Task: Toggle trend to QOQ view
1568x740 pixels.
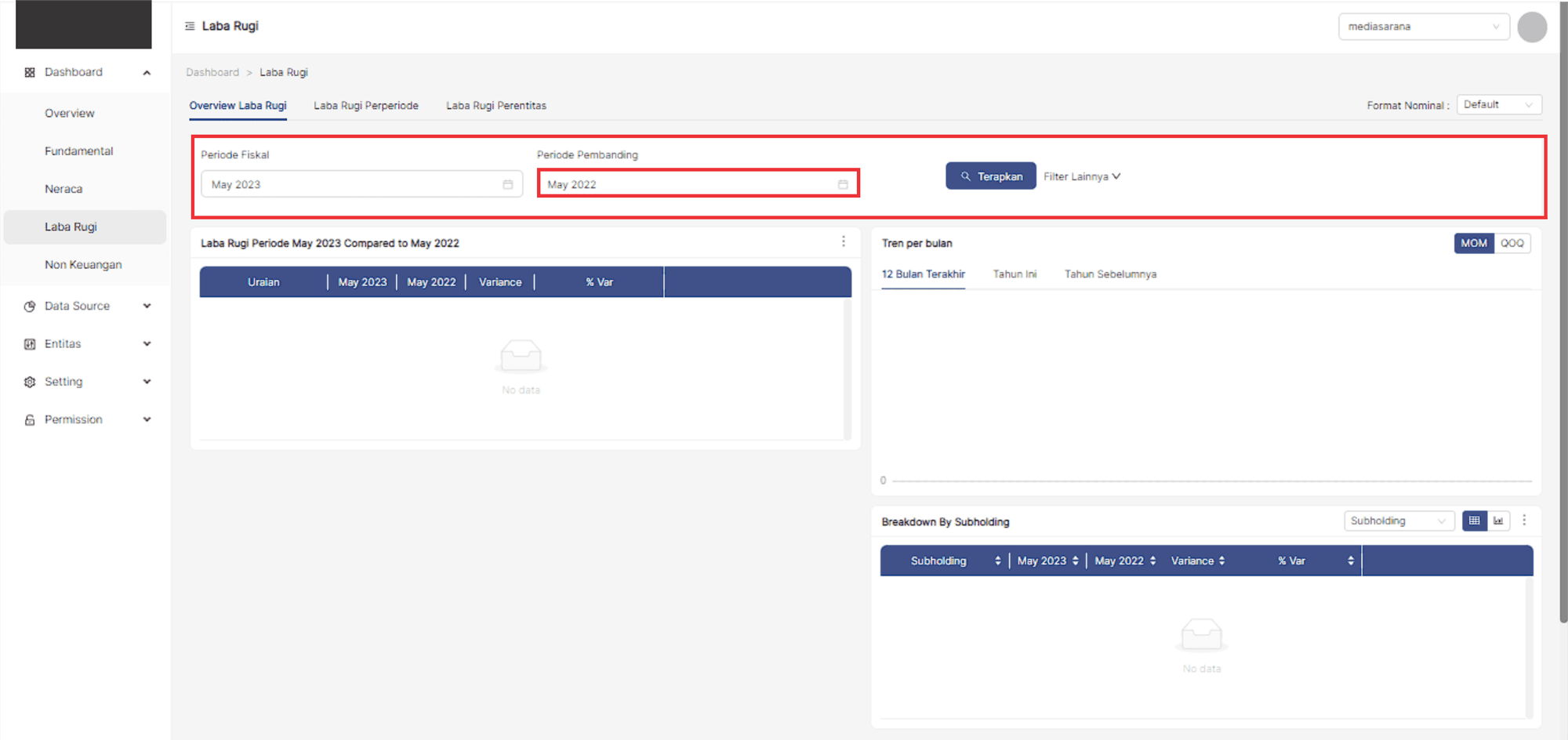Action: 1512,243
